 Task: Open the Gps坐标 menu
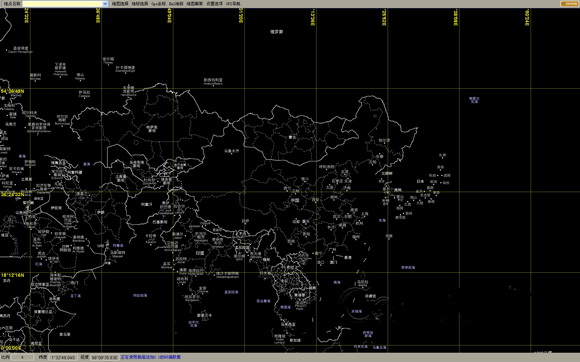[x=159, y=4]
